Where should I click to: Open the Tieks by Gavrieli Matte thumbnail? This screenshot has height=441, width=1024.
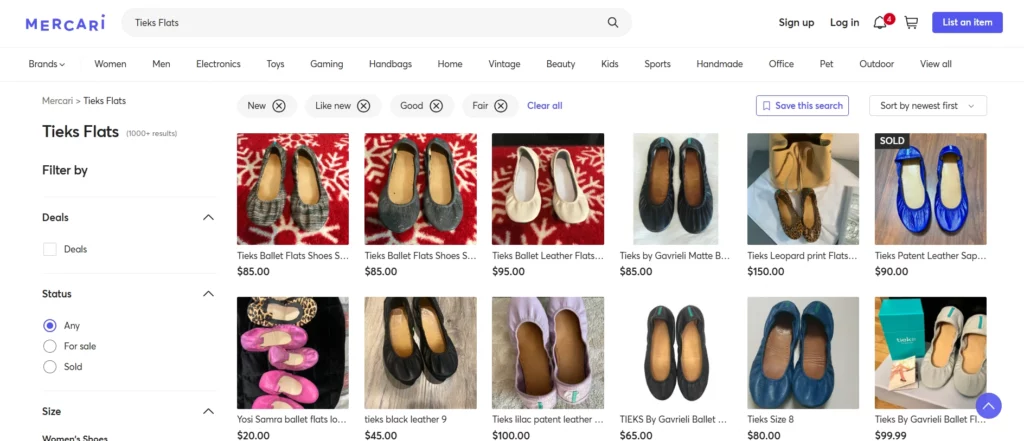675,189
